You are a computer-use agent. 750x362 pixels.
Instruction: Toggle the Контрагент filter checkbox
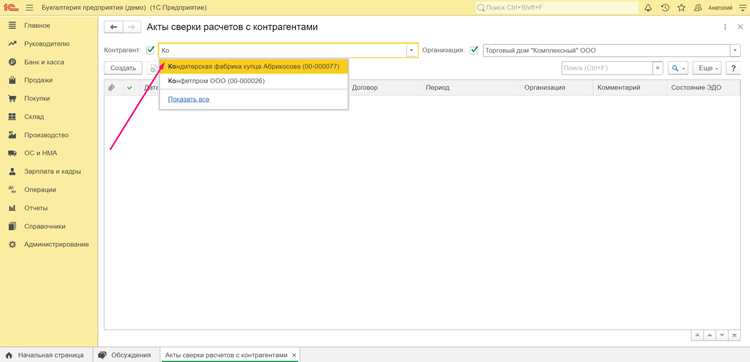point(151,50)
